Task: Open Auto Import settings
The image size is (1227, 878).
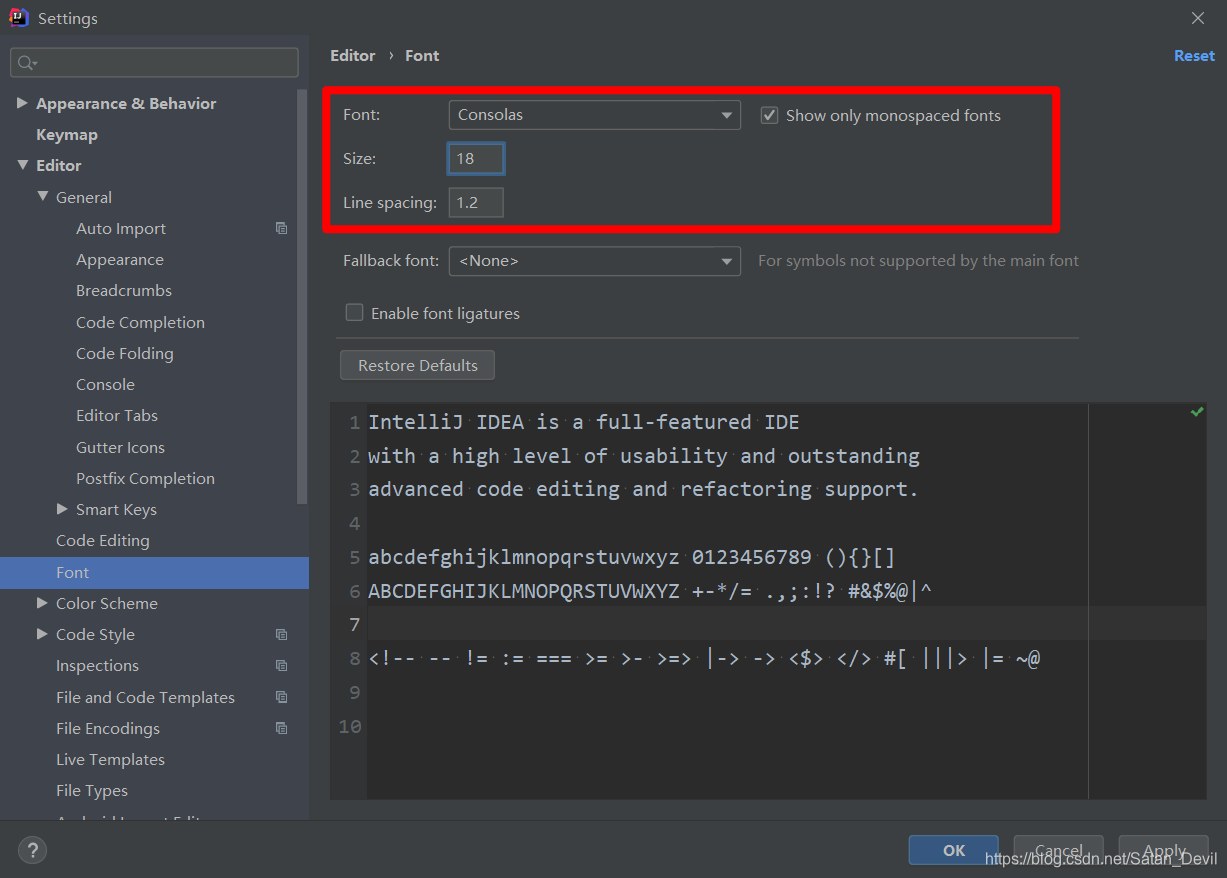Action: 121,228
